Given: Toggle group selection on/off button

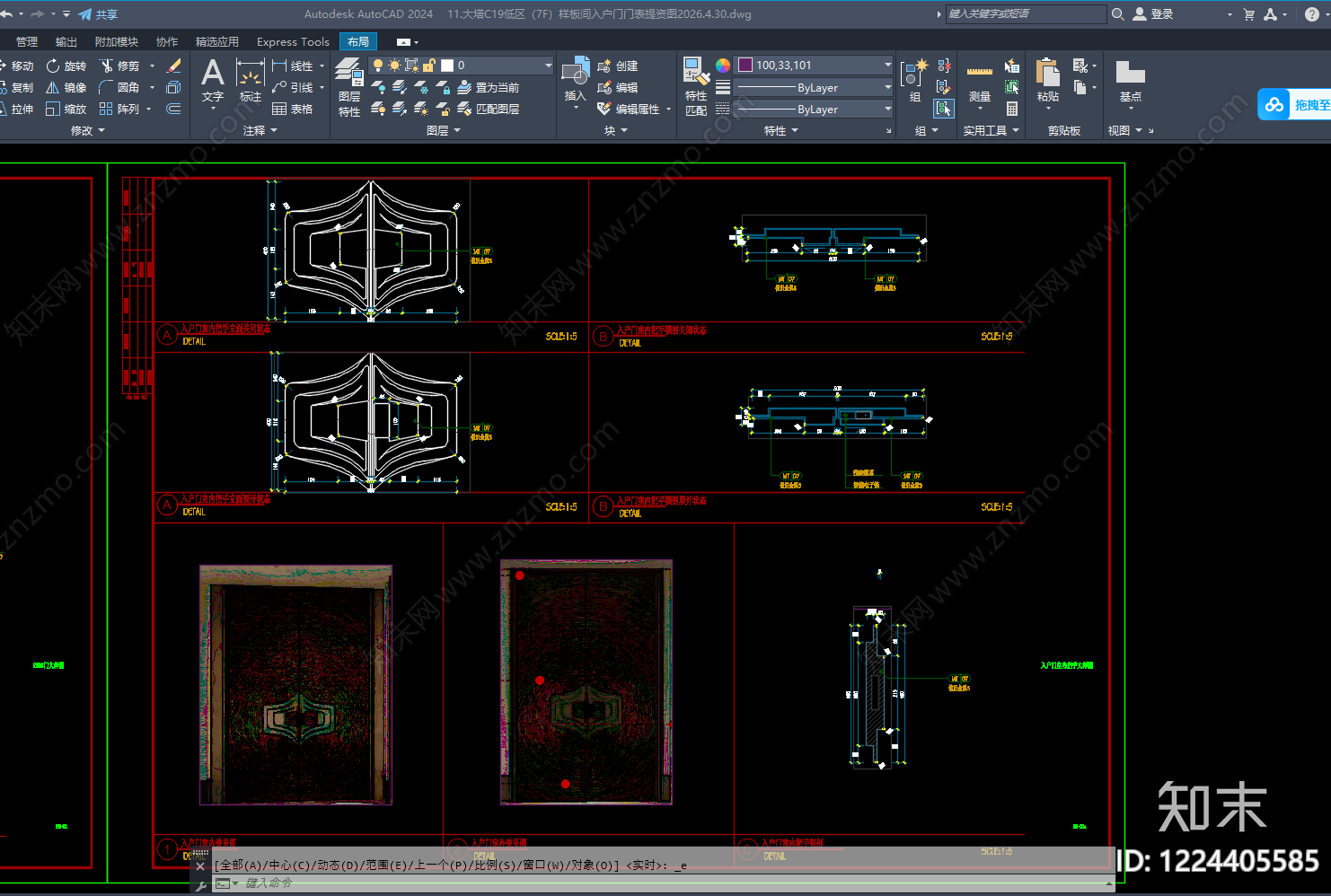Looking at the screenshot, I should pos(943,109).
